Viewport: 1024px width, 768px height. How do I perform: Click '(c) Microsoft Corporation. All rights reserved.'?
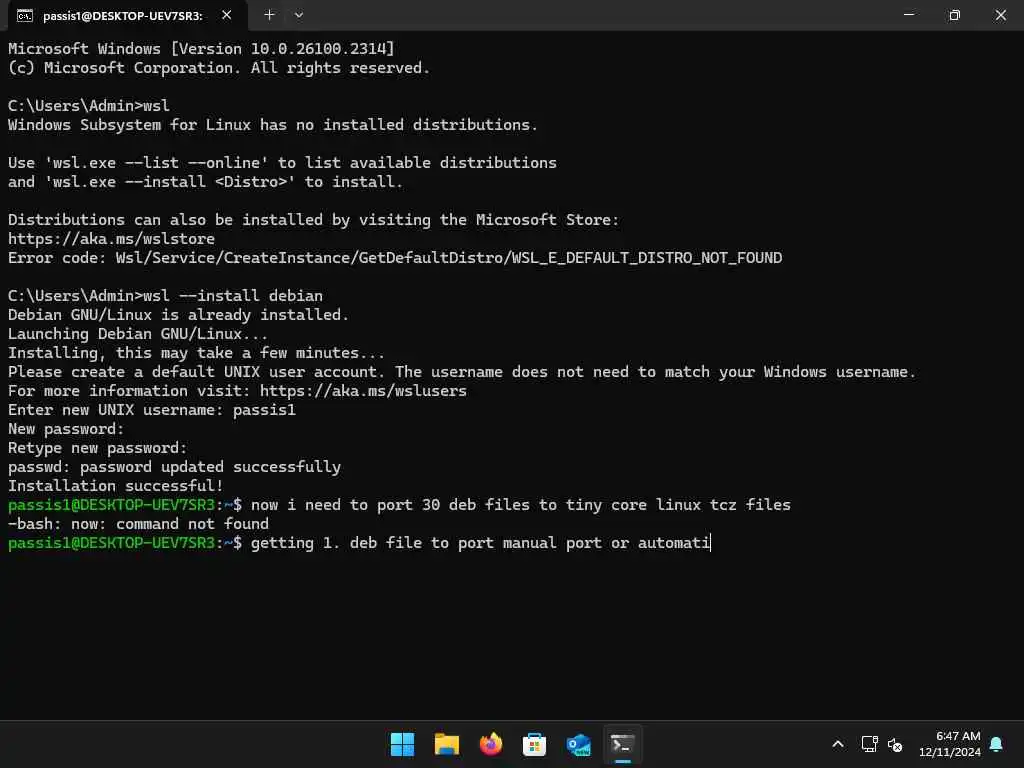click(x=219, y=68)
